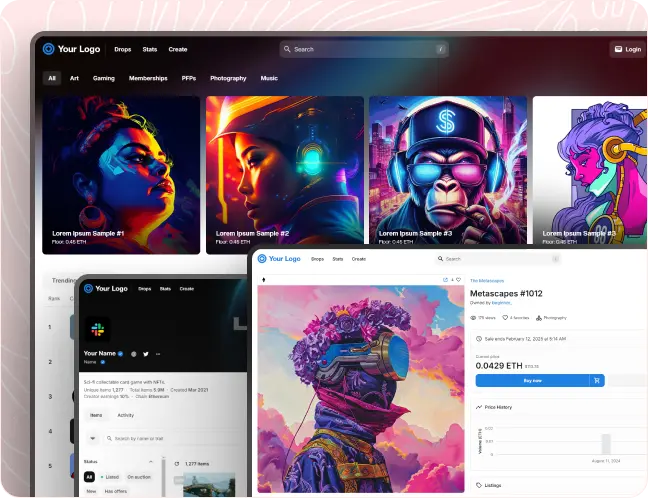The width and height of the screenshot is (648, 498).
Task: Open the website globe icon on profile
Action: [133, 354]
